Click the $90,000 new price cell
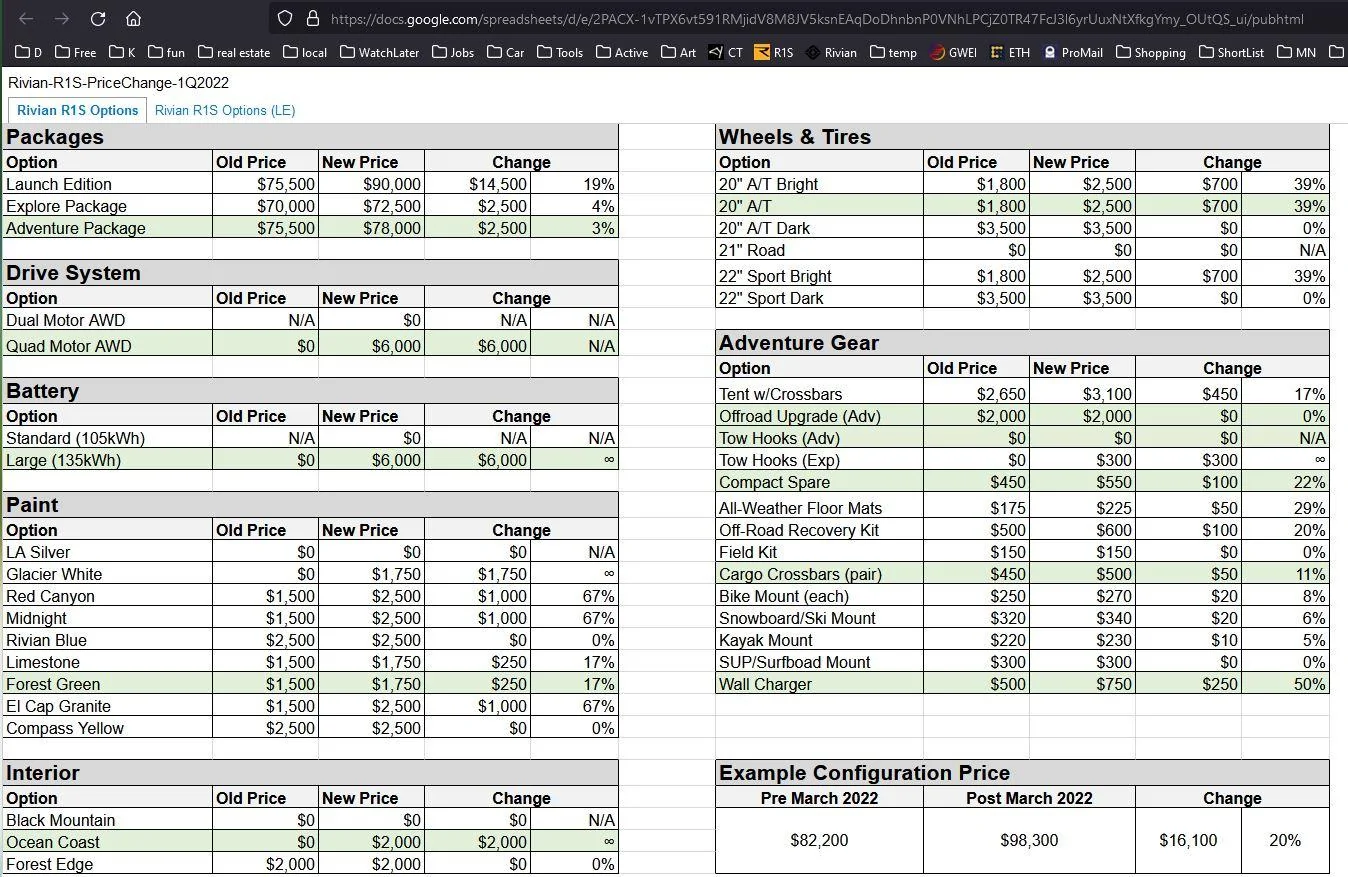Screen dimensions: 1348x877 (372, 184)
